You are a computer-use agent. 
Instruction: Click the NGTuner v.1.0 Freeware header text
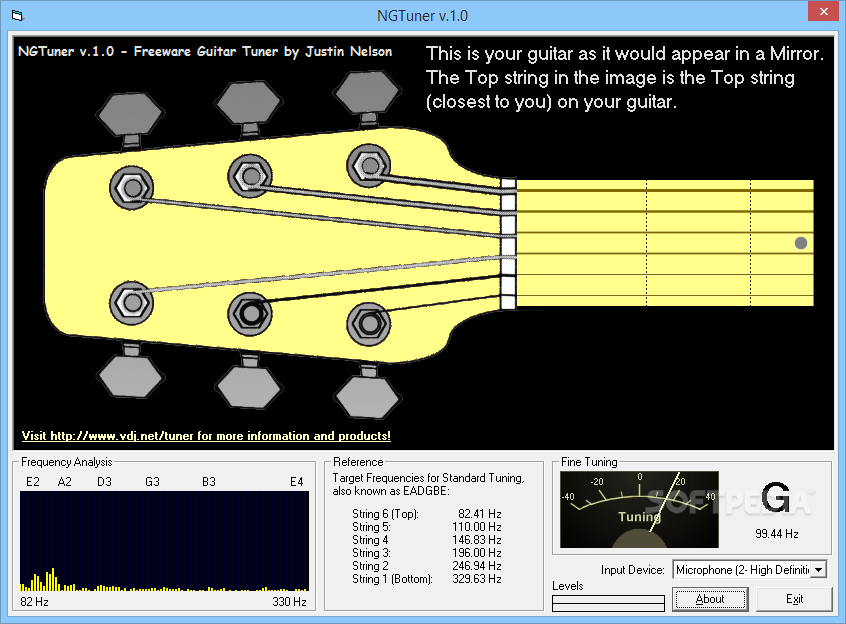(x=205, y=52)
